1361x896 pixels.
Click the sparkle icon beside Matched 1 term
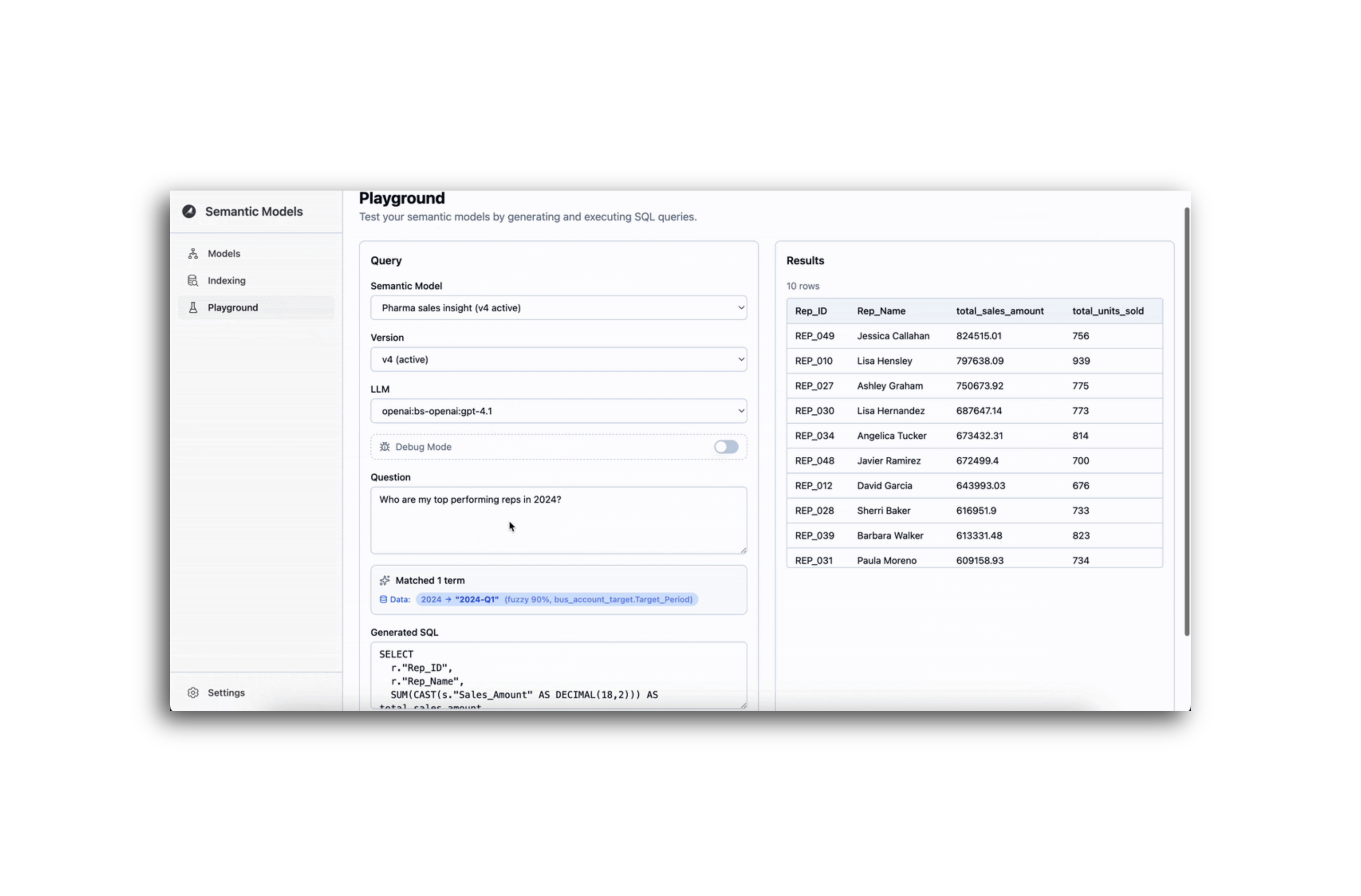click(385, 580)
